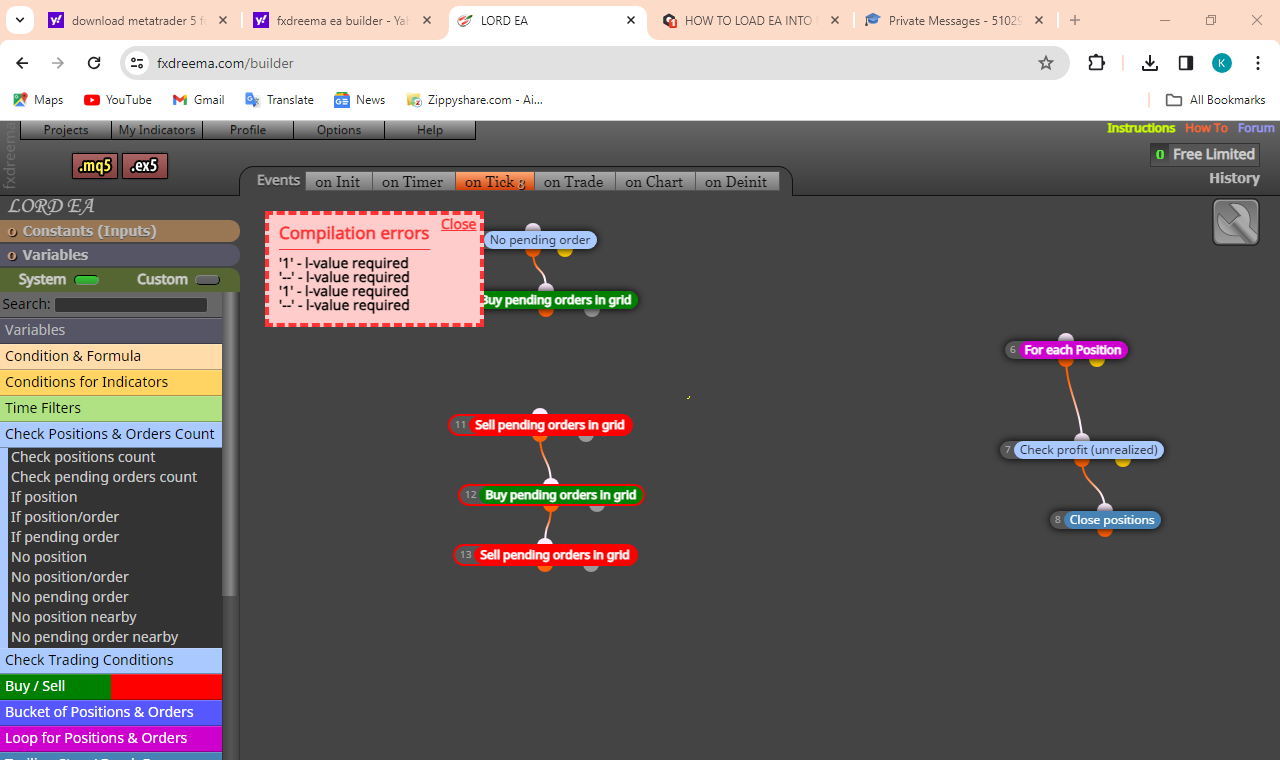The height and width of the screenshot is (760, 1280).
Task: Open Maps bookmark
Action: tap(38, 100)
